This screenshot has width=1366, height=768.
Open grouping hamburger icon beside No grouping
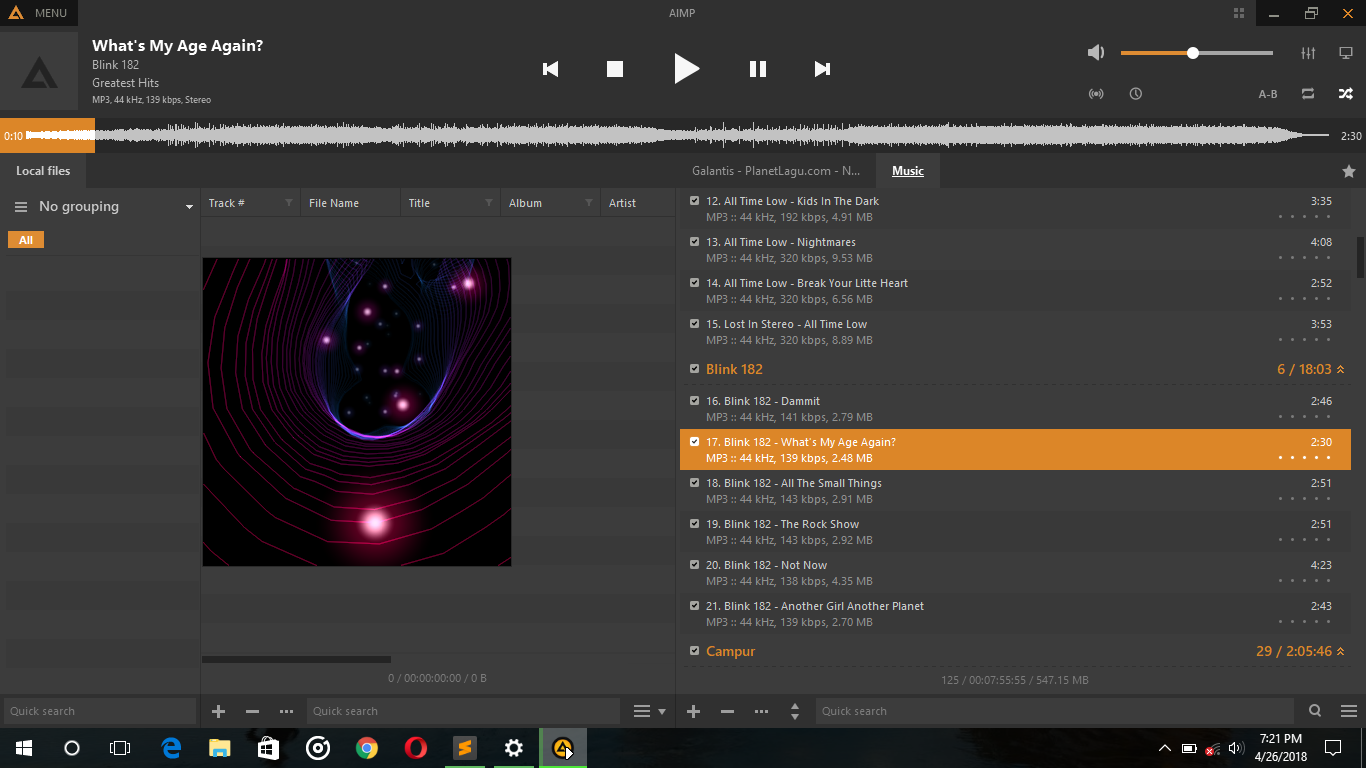coord(20,207)
